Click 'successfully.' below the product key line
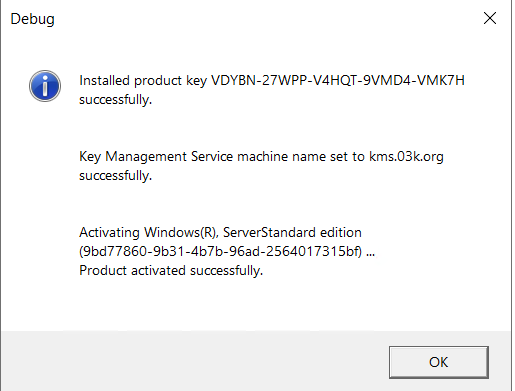The width and height of the screenshot is (515, 391). (115, 100)
